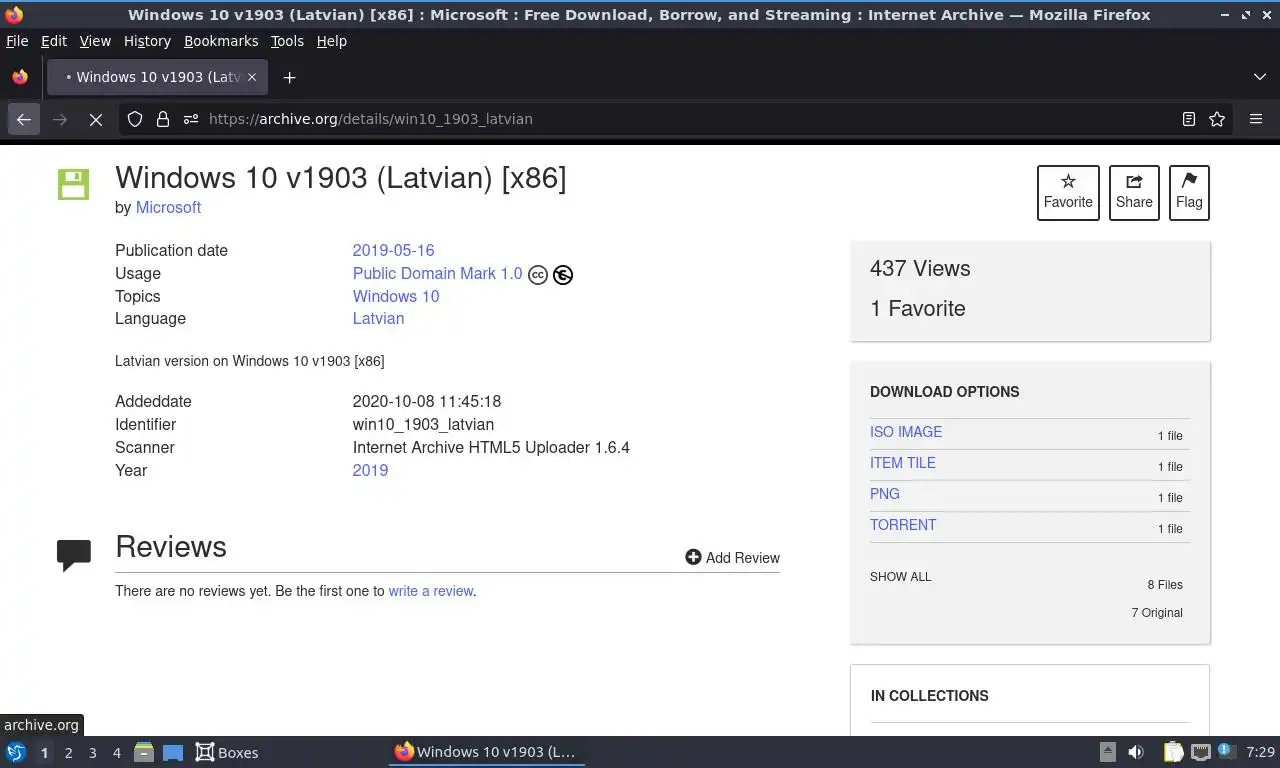Download the PNG file
1280x768 pixels.
[885, 494]
